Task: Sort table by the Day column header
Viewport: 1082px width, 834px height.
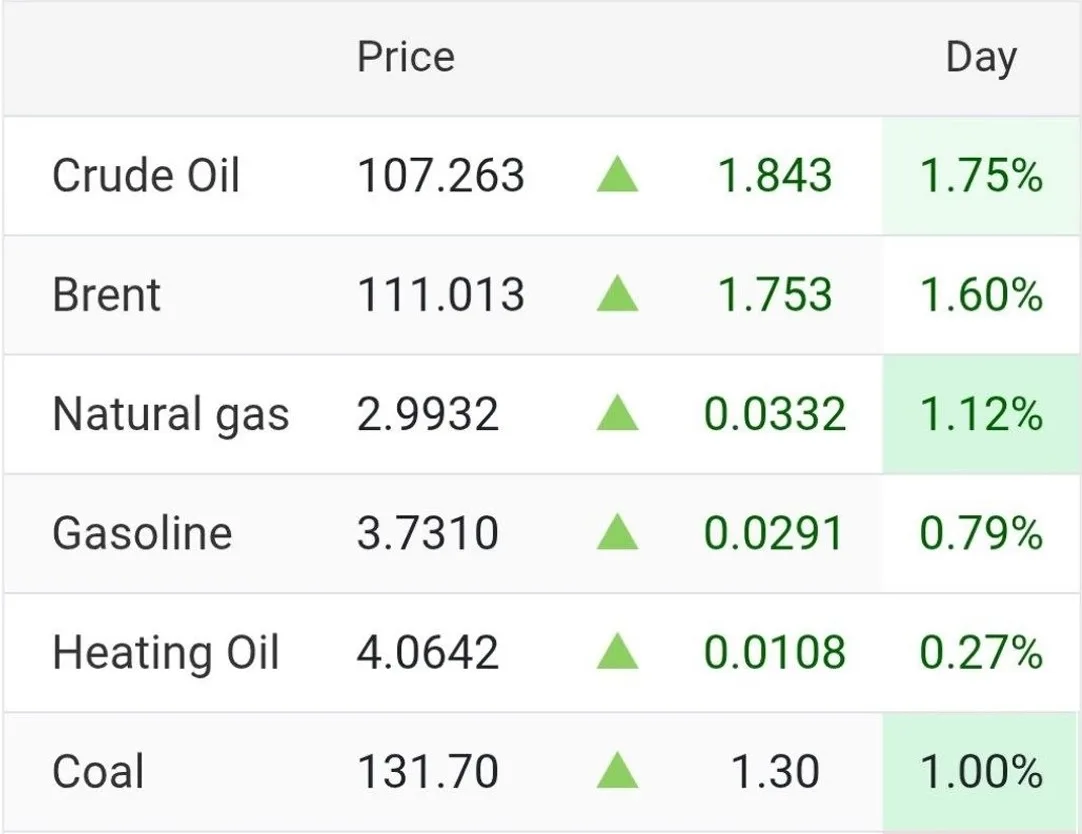Action: [x=981, y=59]
